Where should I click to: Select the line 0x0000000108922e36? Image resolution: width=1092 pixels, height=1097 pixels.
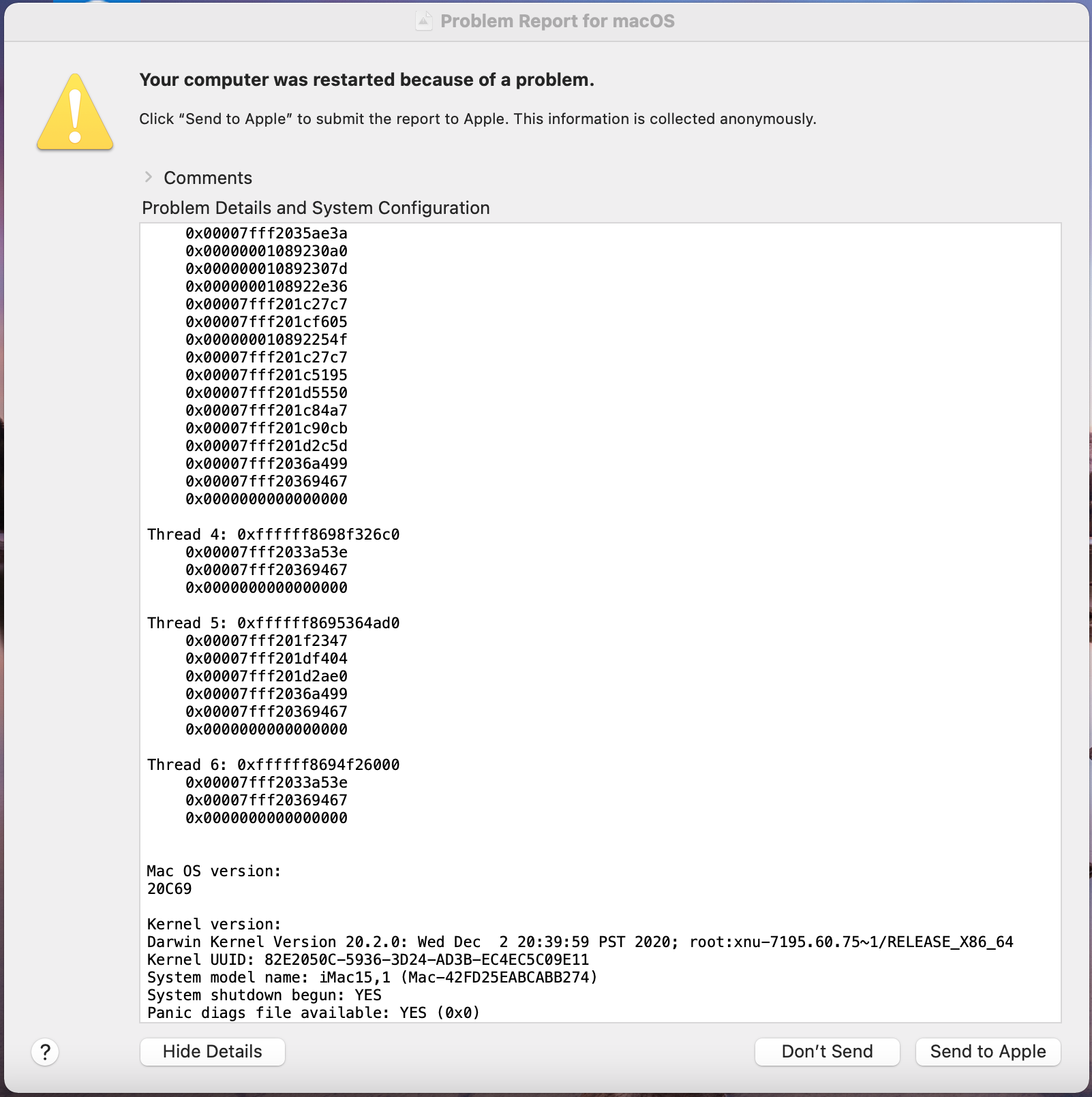[267, 286]
